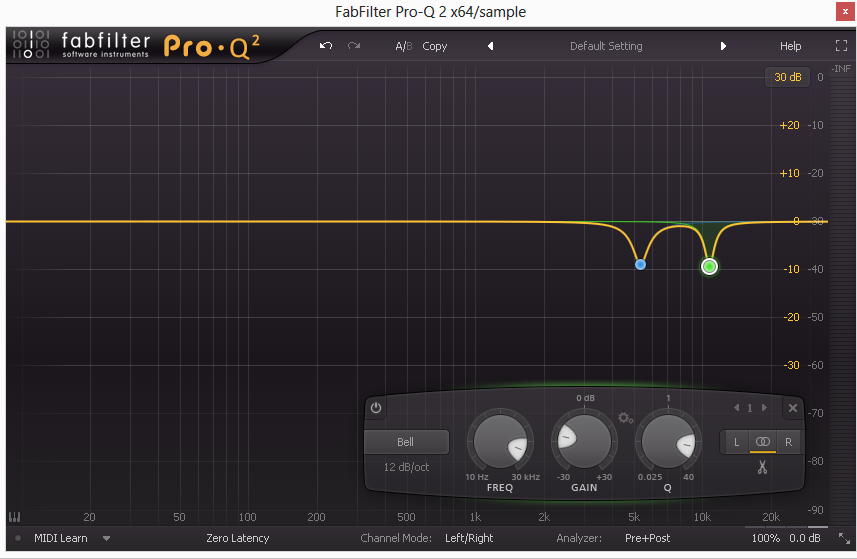
Task: Click the MIDI indicator dot
Action: coord(18,538)
